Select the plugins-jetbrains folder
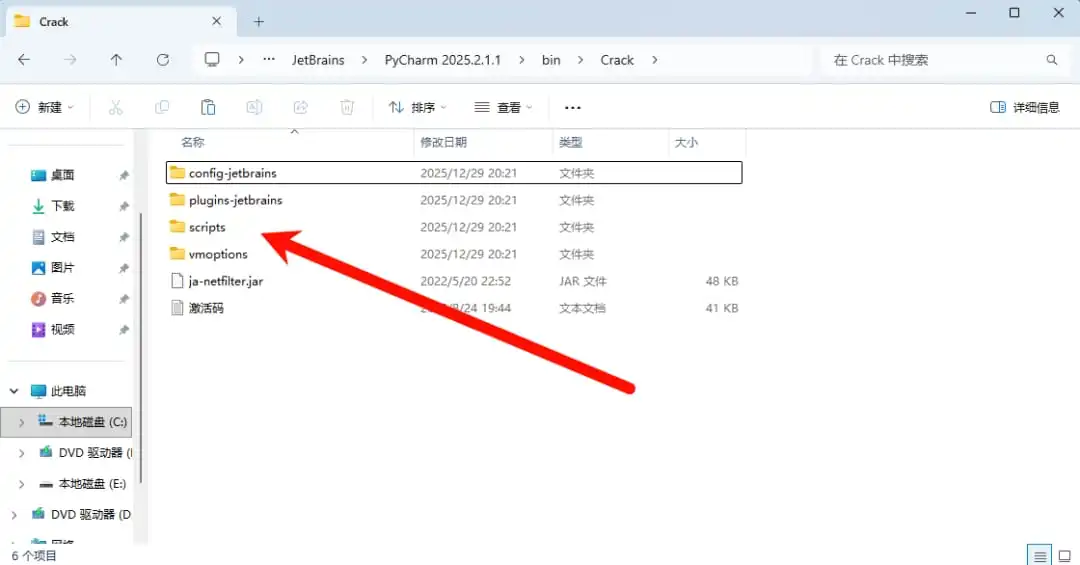This screenshot has width=1080, height=565. click(454, 200)
